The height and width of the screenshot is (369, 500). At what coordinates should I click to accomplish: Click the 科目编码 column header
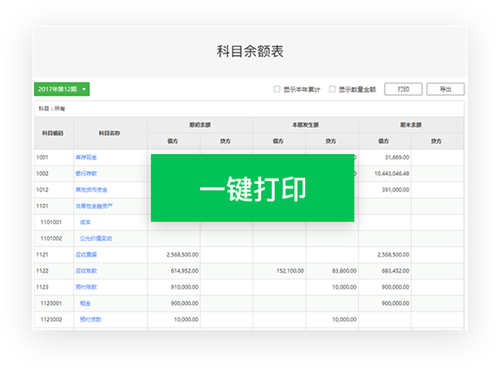coord(53,133)
